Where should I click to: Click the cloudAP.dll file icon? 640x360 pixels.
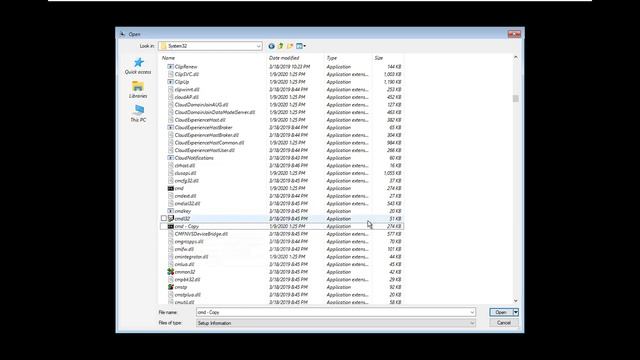171,97
